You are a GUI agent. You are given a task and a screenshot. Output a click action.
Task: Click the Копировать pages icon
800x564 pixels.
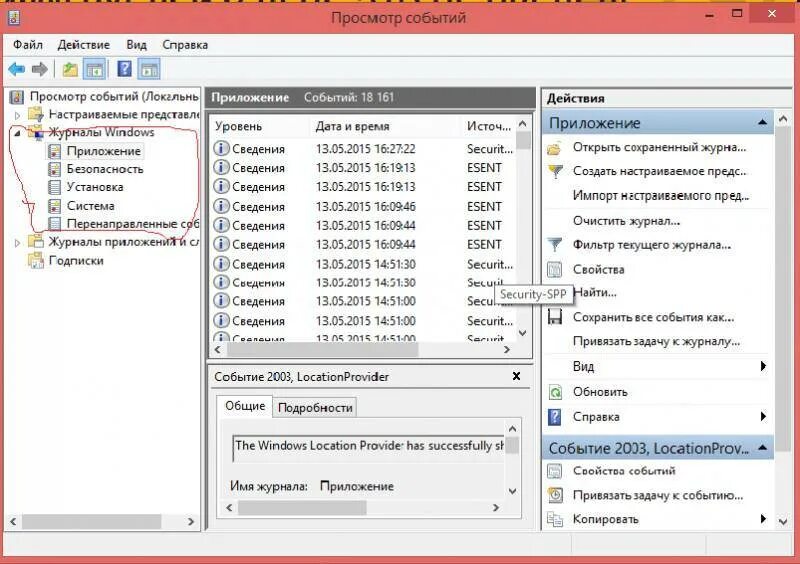(x=555, y=519)
